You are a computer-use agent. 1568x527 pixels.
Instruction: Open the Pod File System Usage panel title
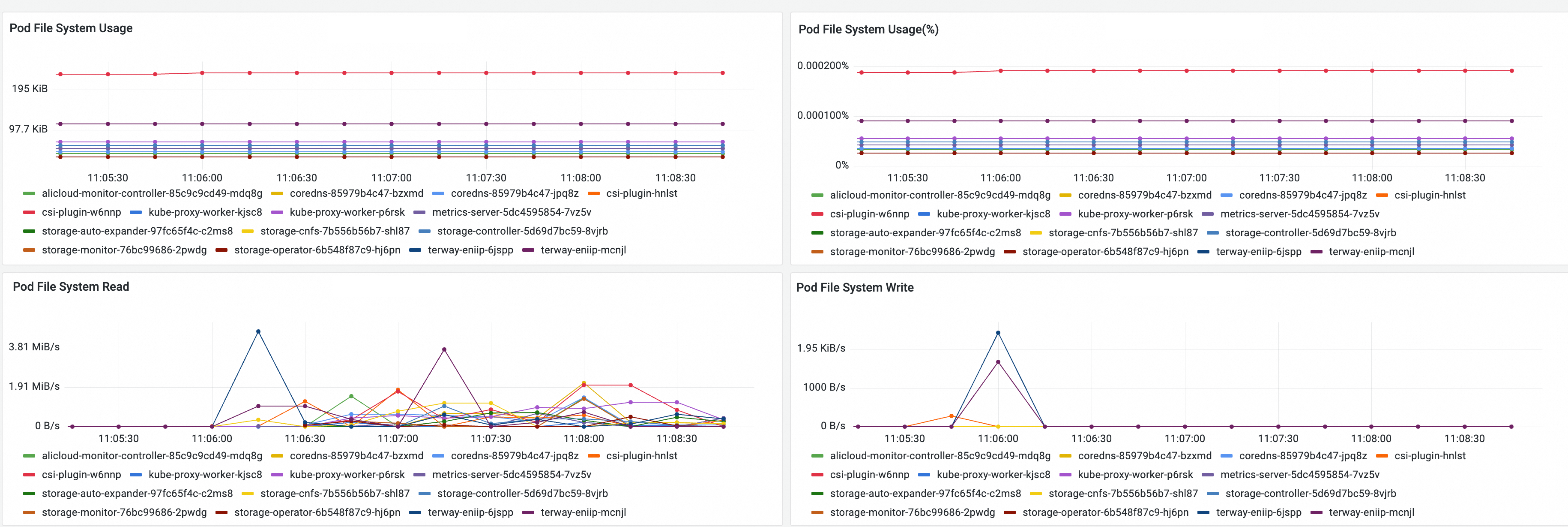(x=71, y=28)
